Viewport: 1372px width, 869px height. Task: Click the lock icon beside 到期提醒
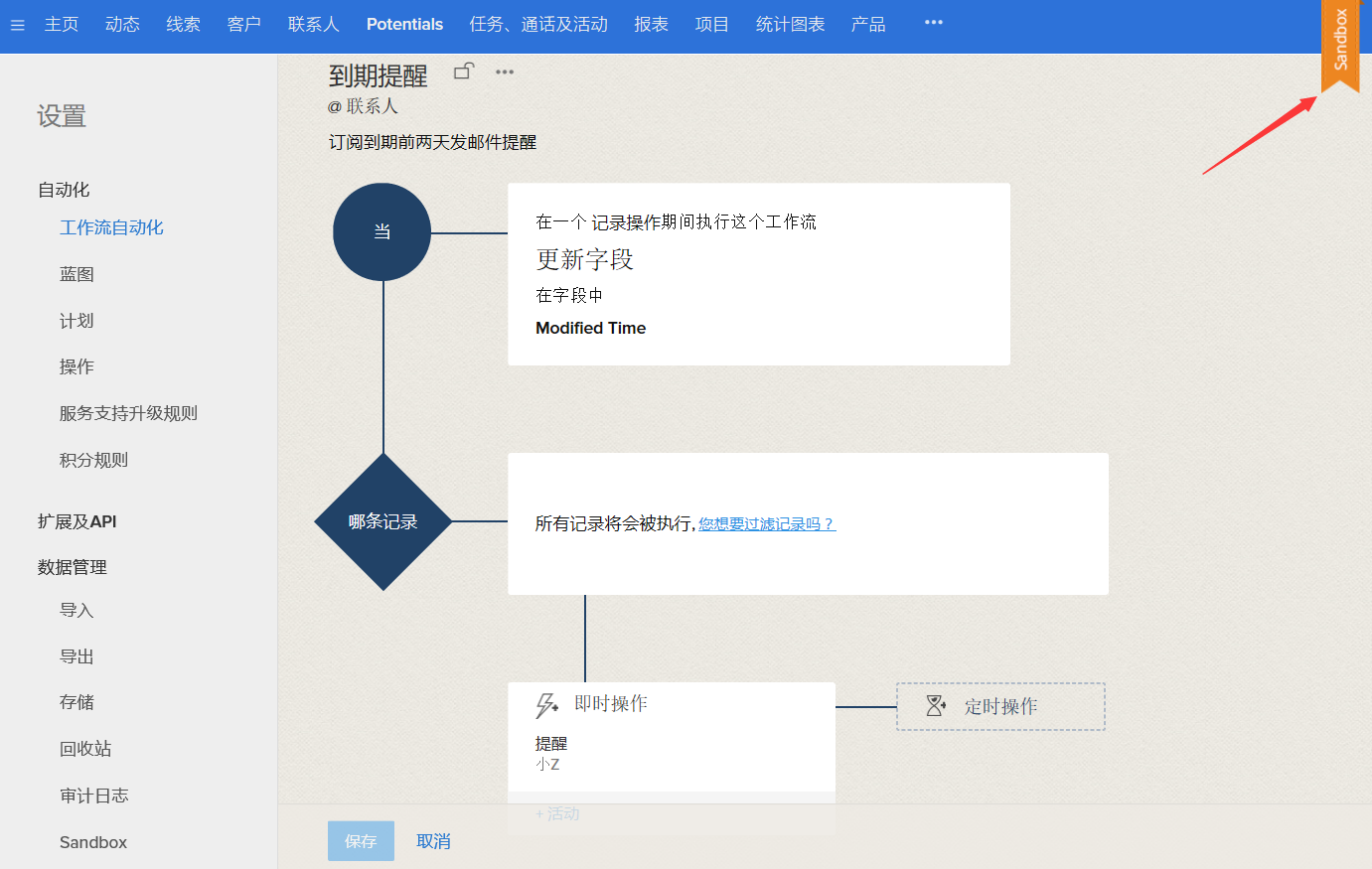pyautogui.click(x=463, y=72)
